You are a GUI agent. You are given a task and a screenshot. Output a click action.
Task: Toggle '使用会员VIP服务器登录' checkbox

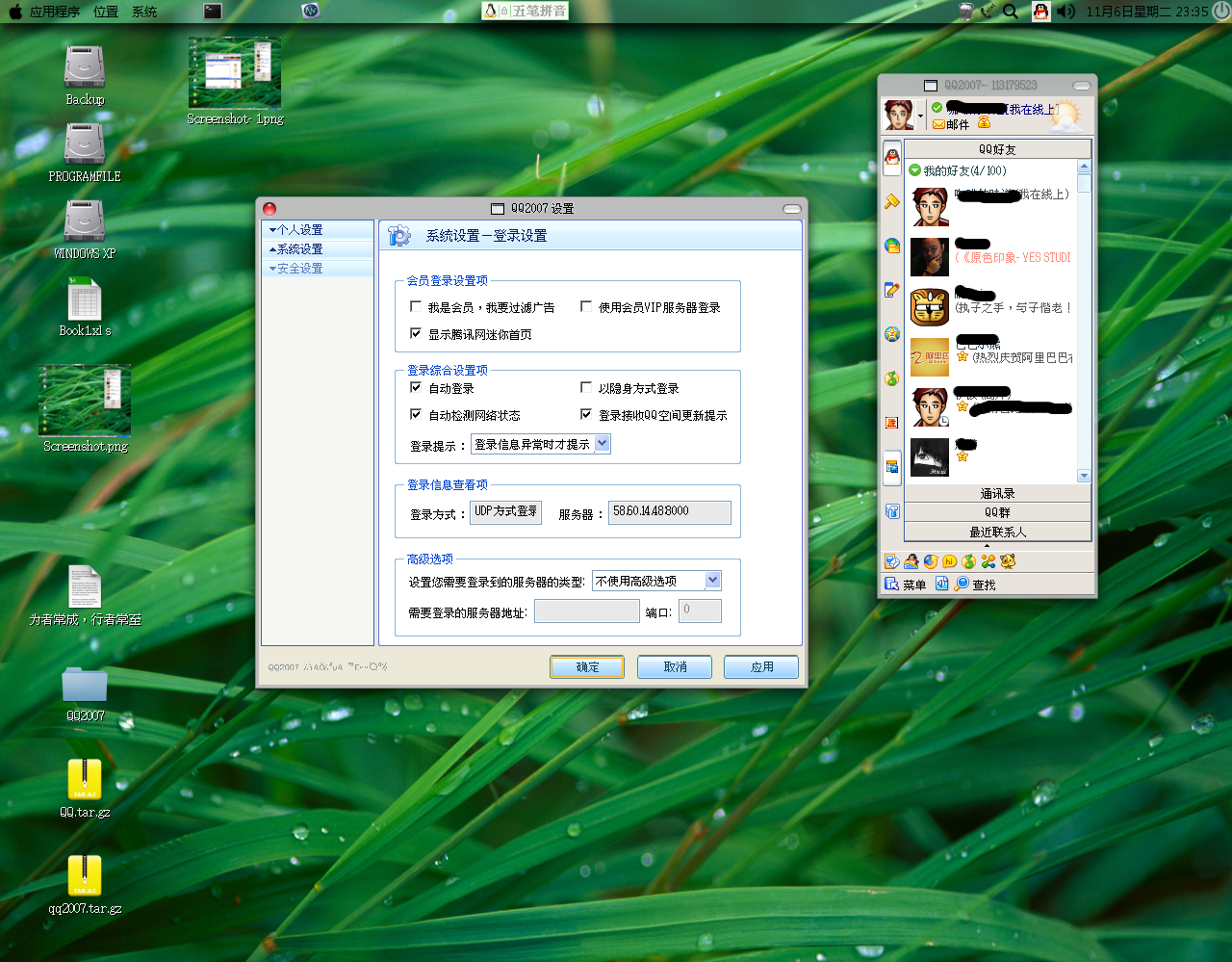tap(586, 306)
